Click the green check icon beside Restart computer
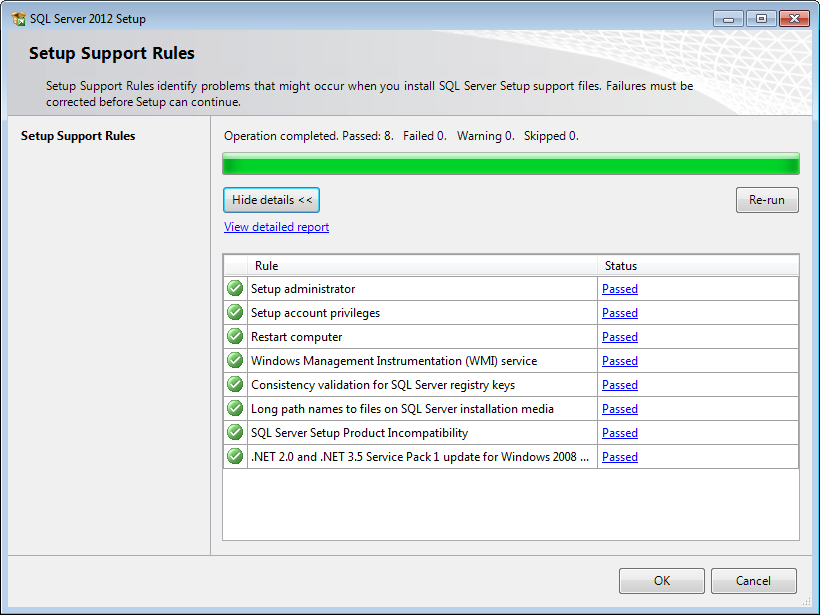 [234, 336]
